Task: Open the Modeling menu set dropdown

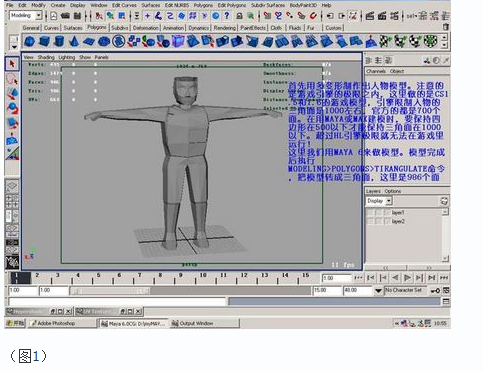Action: tap(38, 15)
